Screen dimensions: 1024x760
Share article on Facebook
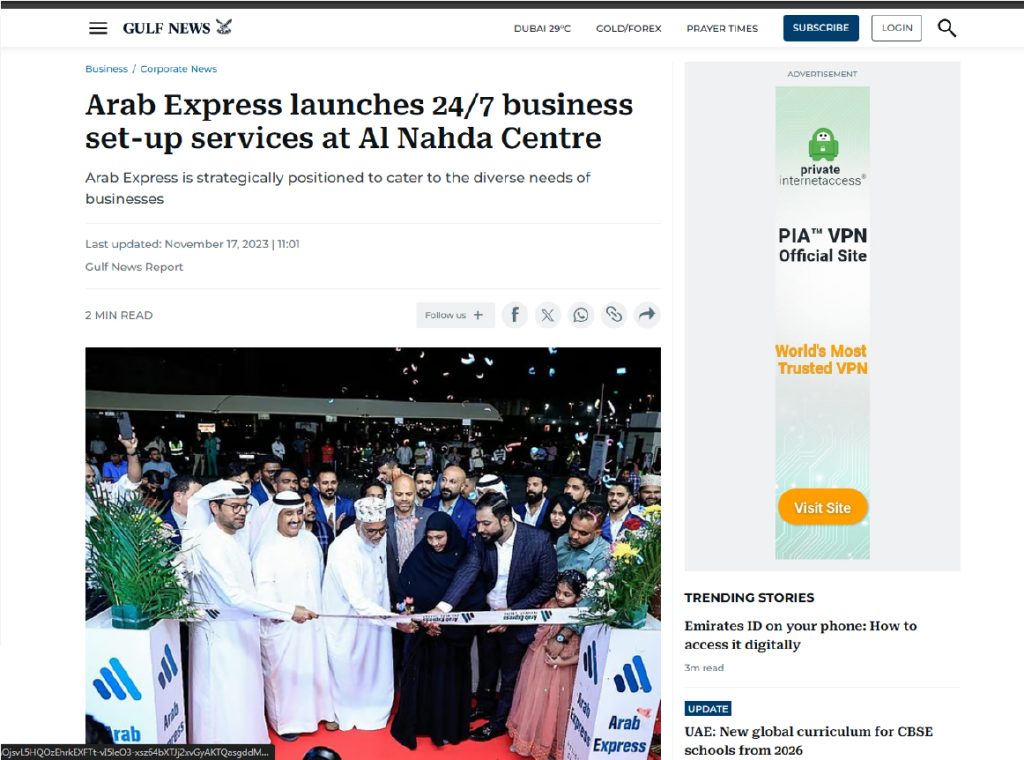(x=515, y=315)
